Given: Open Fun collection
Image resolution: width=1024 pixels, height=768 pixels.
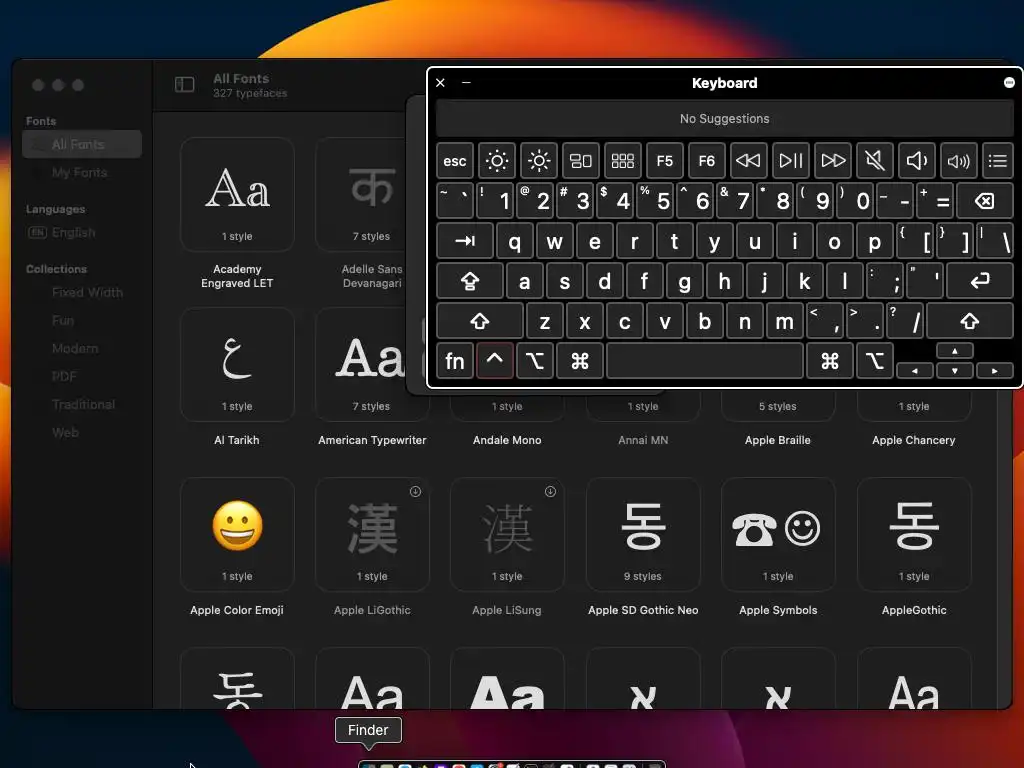Looking at the screenshot, I should click(x=82, y=321).
